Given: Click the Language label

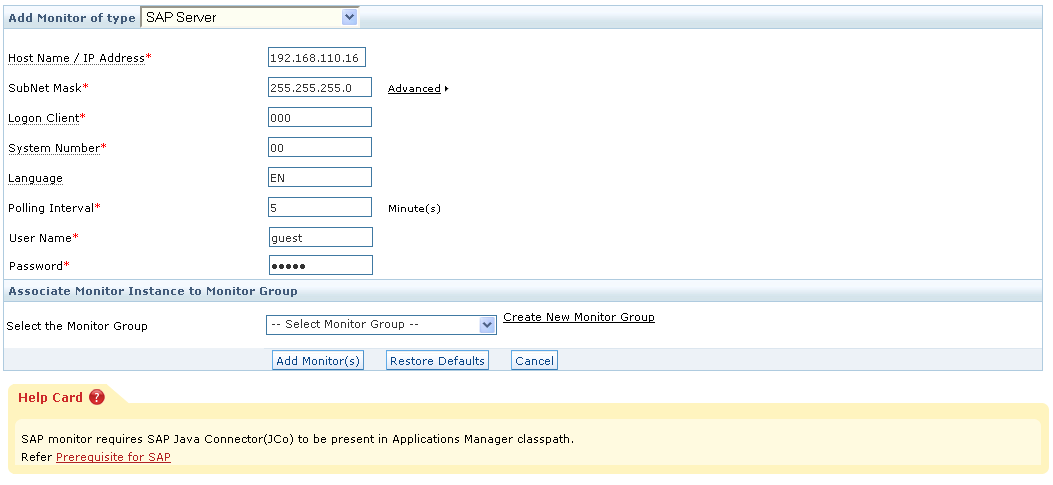Looking at the screenshot, I should point(36,178).
